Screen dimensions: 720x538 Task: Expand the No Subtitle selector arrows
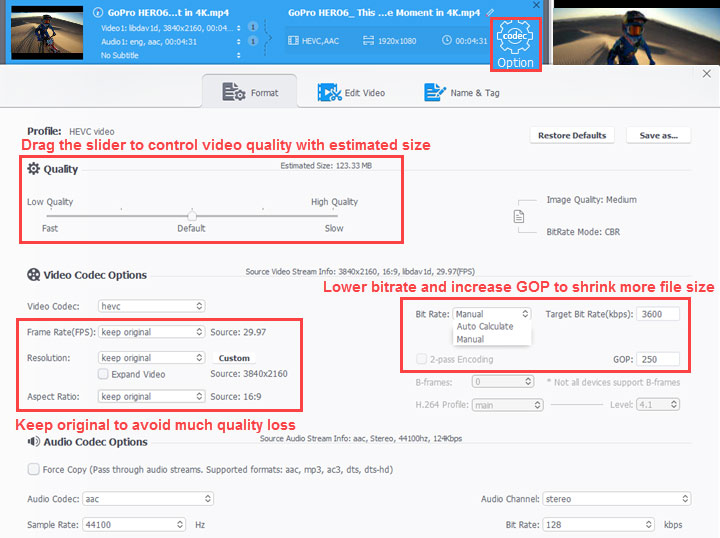click(238, 56)
